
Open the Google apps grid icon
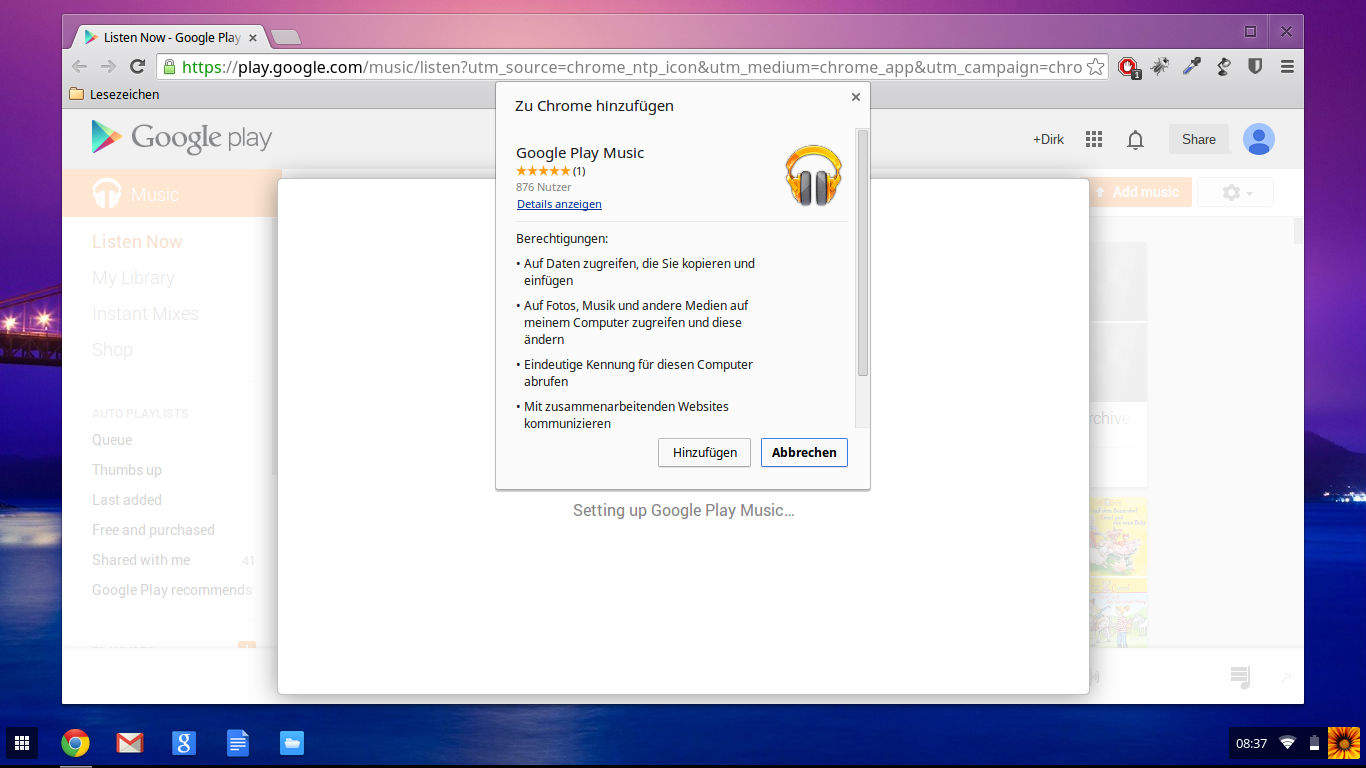[1094, 139]
